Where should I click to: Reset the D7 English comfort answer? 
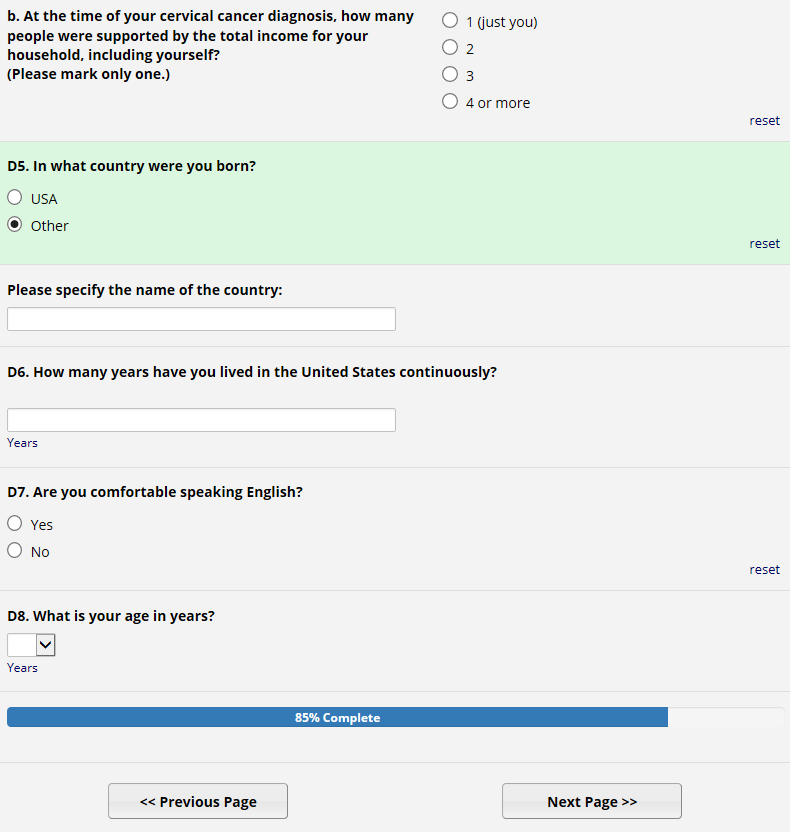pyautogui.click(x=764, y=570)
